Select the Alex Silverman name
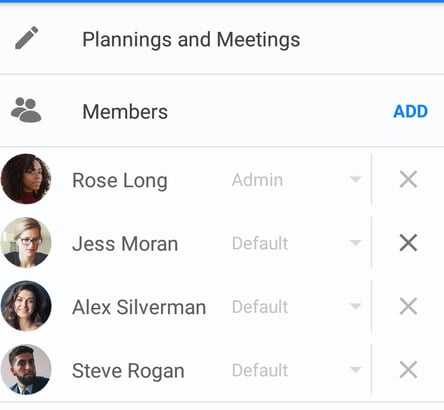Image resolution: width=444 pixels, height=410 pixels. (x=139, y=307)
